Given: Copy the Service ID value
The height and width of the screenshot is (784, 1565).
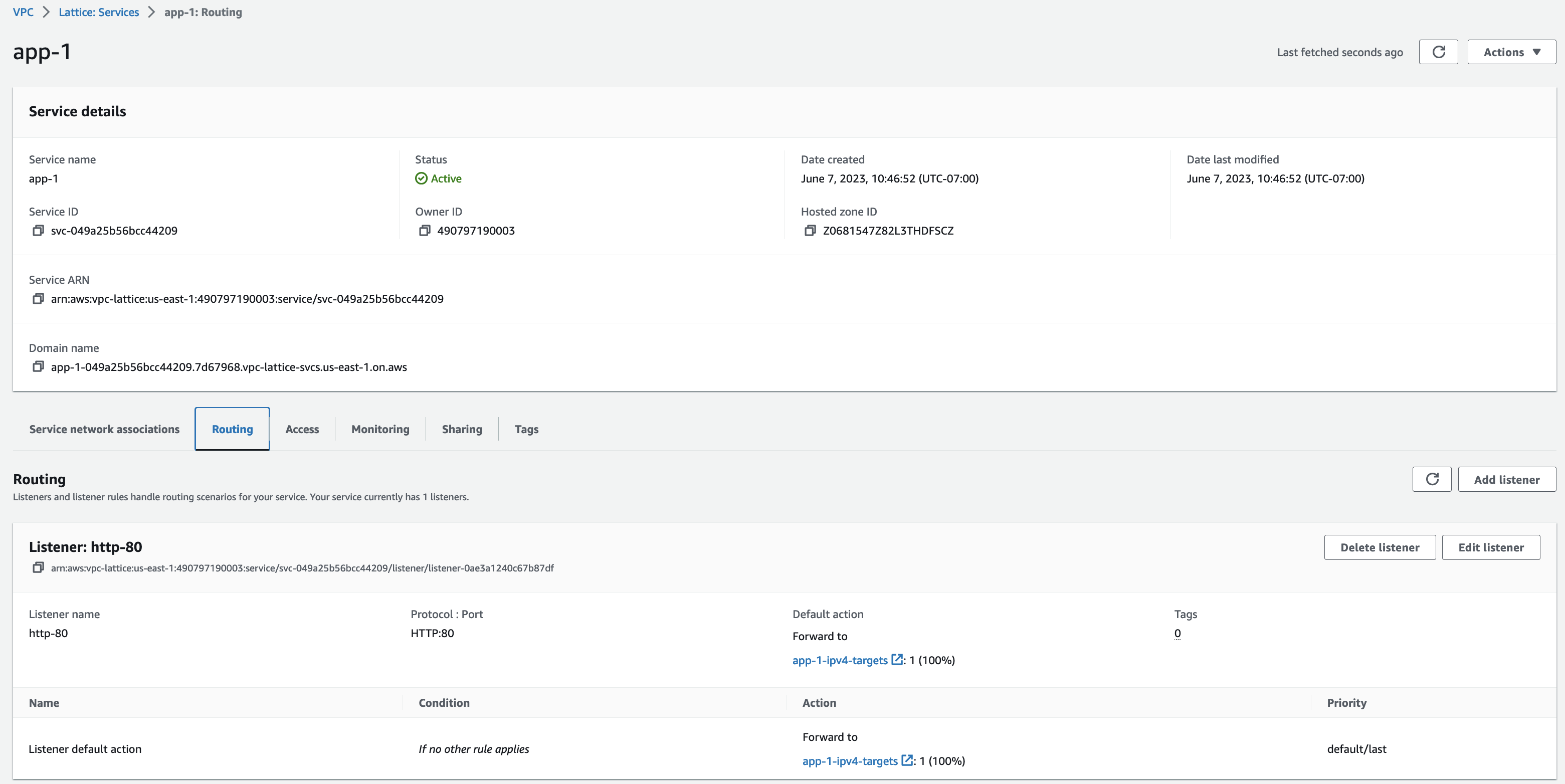Looking at the screenshot, I should click(38, 231).
